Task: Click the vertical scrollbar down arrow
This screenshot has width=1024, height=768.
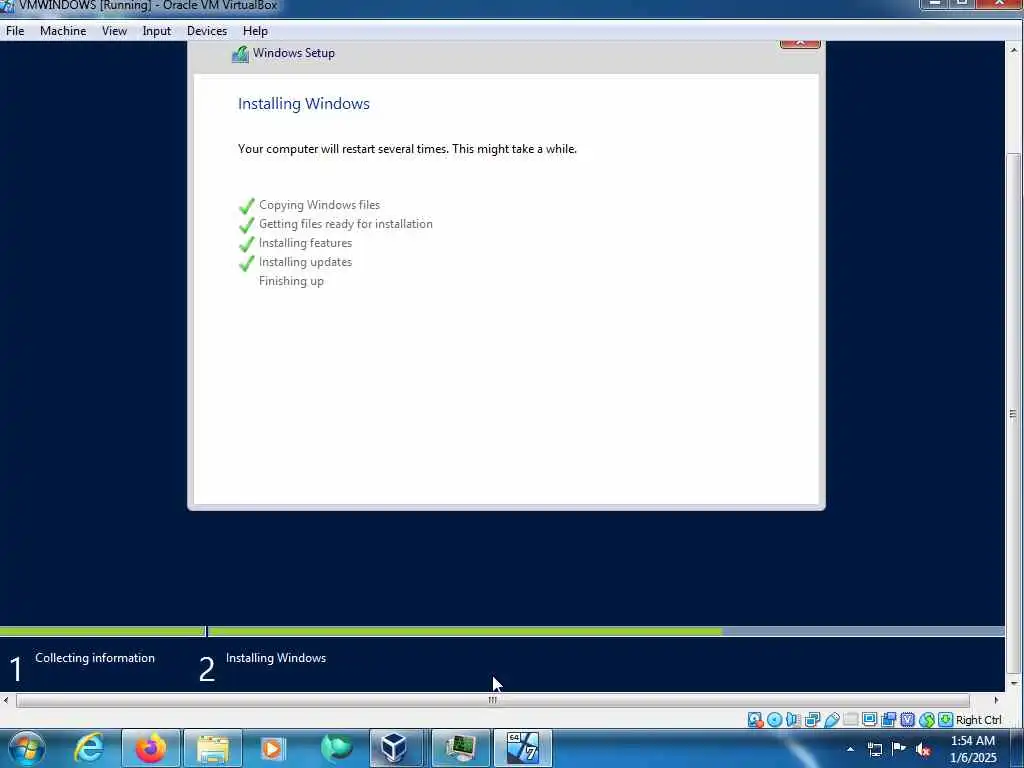Action: coord(1014,683)
